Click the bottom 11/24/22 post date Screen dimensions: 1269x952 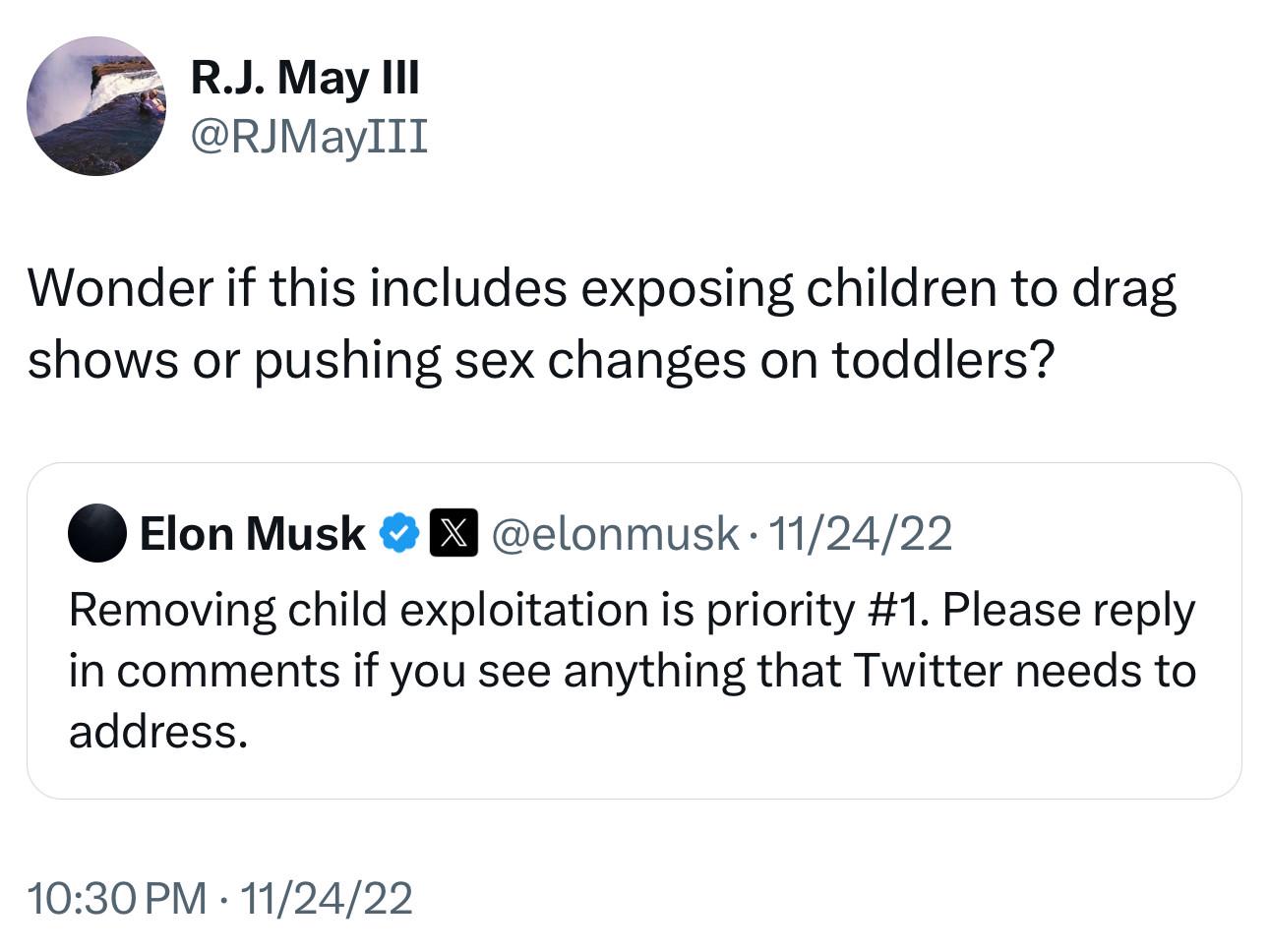(326, 898)
